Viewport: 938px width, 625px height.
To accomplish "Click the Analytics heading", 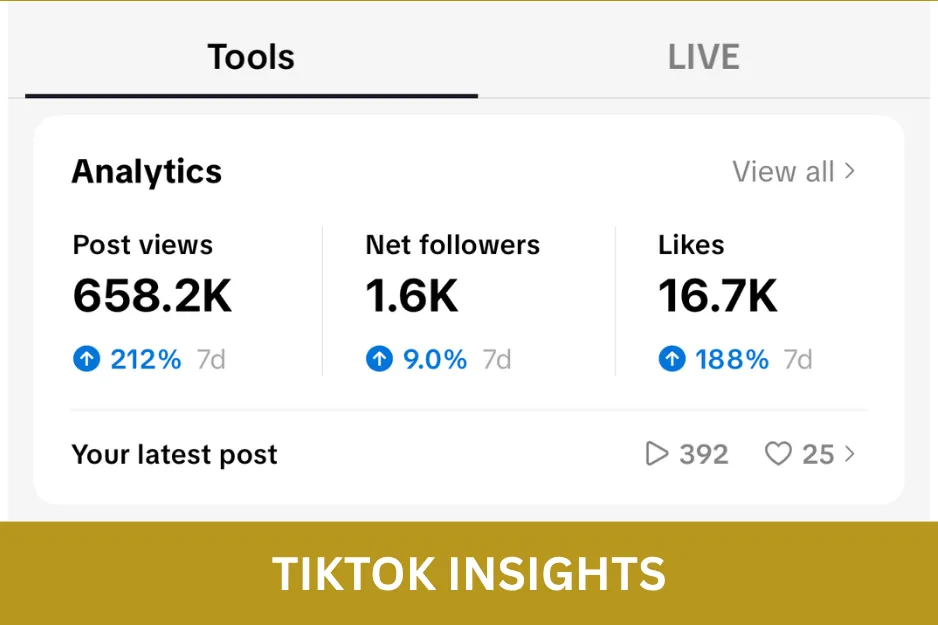I will pyautogui.click(x=147, y=172).
